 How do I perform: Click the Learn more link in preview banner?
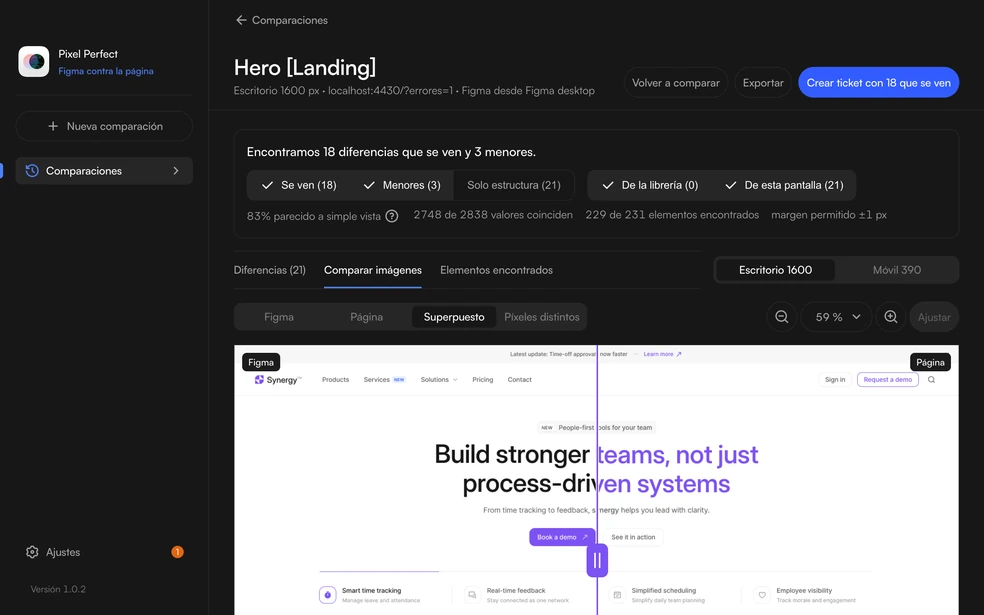pos(662,354)
